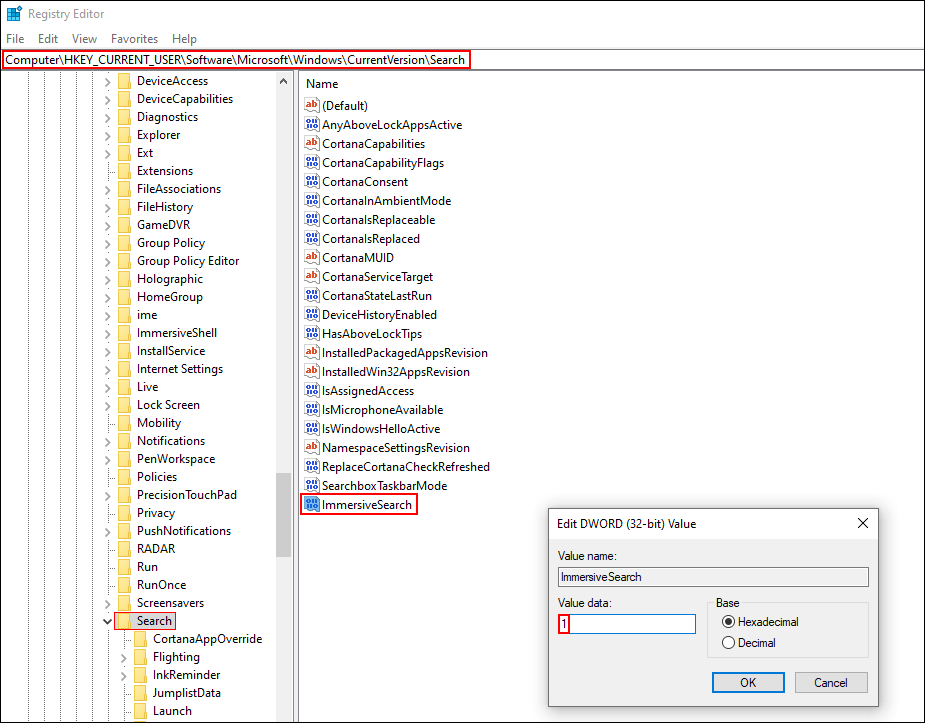The width and height of the screenshot is (925, 723).
Task: Expand the Notifications key
Action: (107, 441)
